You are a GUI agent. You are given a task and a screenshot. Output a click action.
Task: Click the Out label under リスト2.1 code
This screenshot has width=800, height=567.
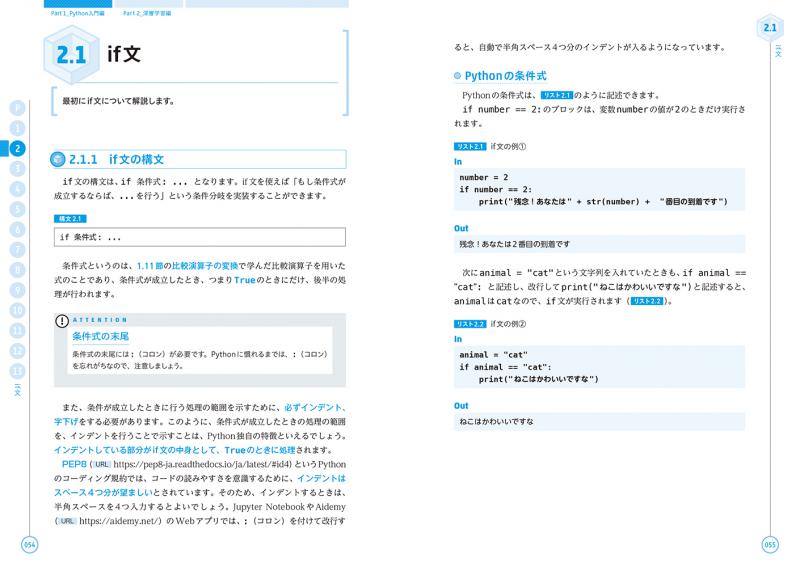tap(461, 228)
